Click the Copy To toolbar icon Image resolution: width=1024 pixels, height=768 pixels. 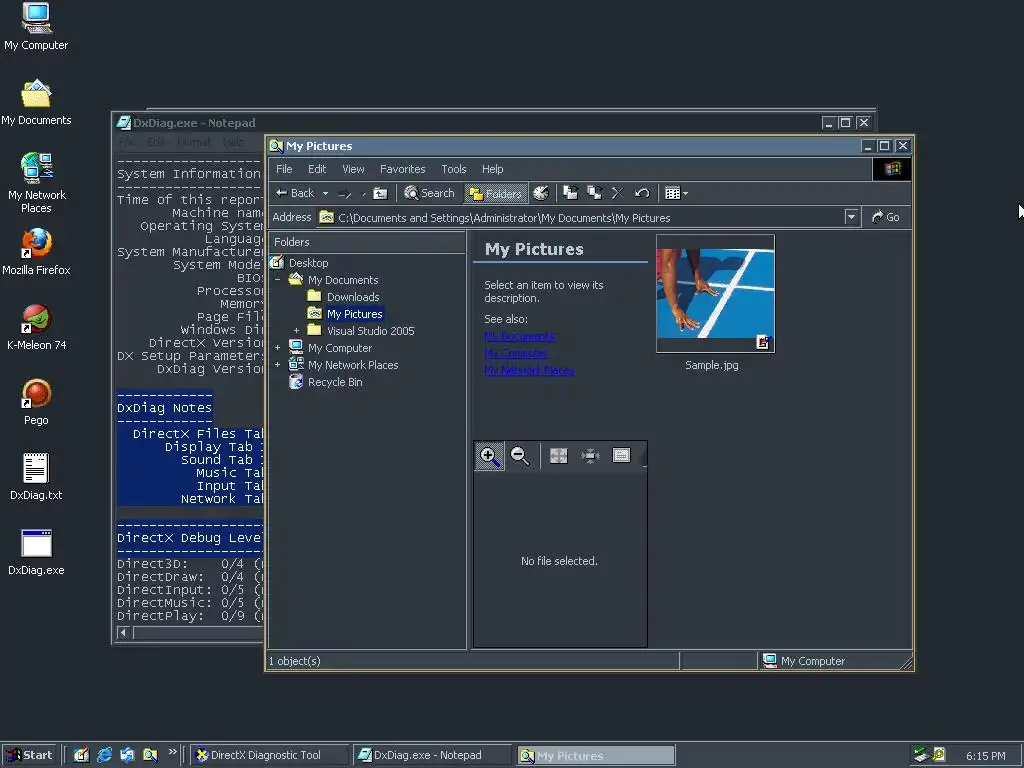[594, 193]
